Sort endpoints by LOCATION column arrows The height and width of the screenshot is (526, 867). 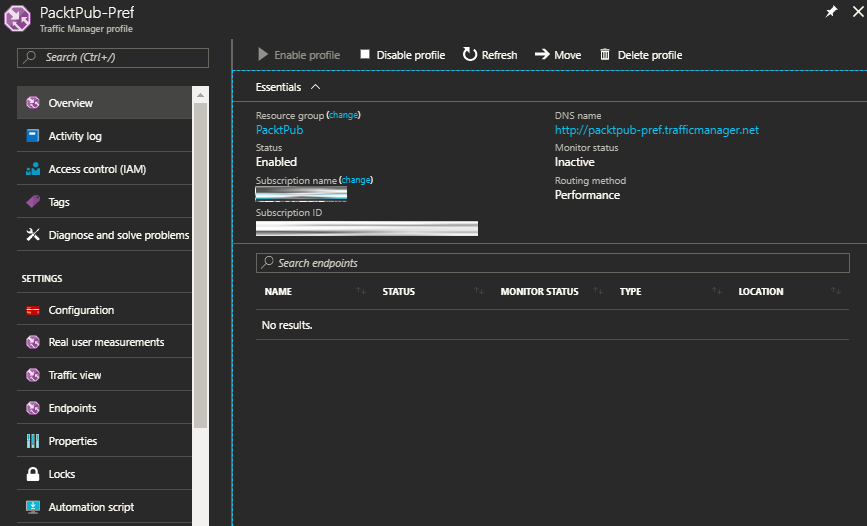[x=835, y=291]
